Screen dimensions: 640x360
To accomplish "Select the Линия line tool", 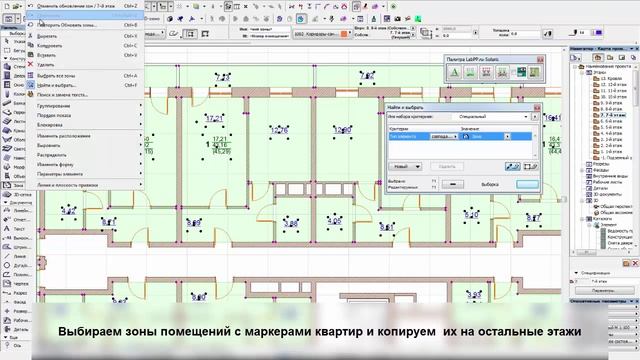I will coord(16,256).
